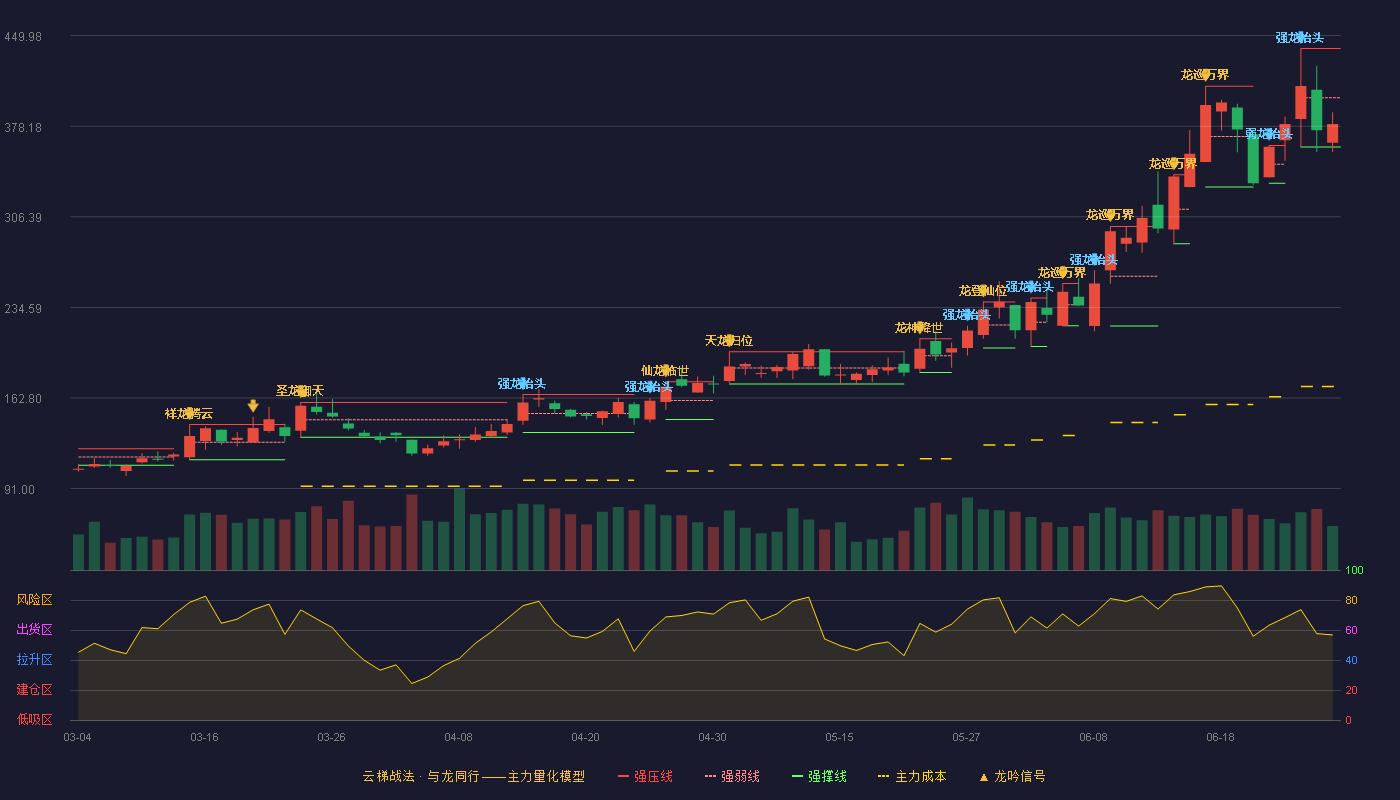Click the 龙神降世 signal marker

(919, 328)
